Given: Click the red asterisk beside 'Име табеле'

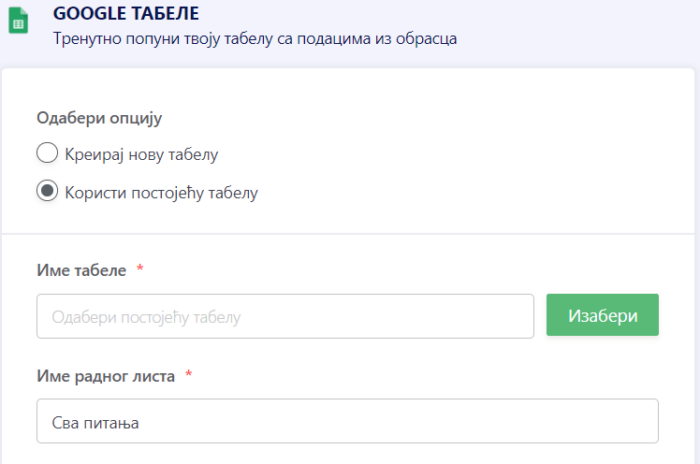Looking at the screenshot, I should 140,270.
